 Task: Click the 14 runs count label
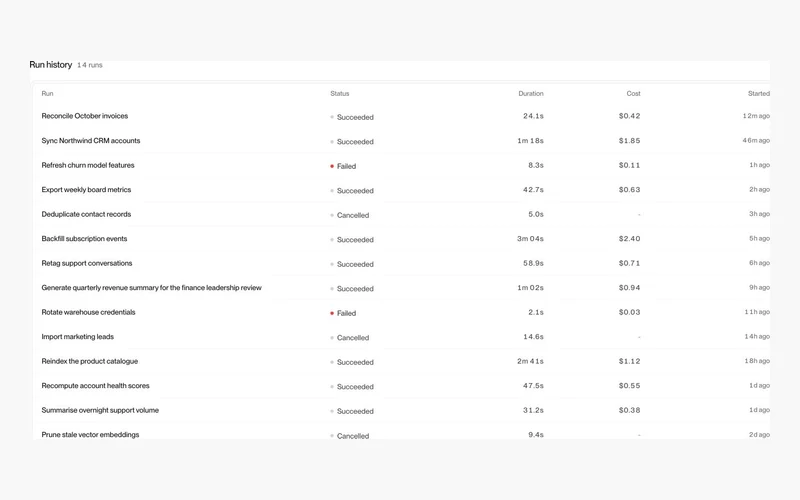click(x=90, y=65)
